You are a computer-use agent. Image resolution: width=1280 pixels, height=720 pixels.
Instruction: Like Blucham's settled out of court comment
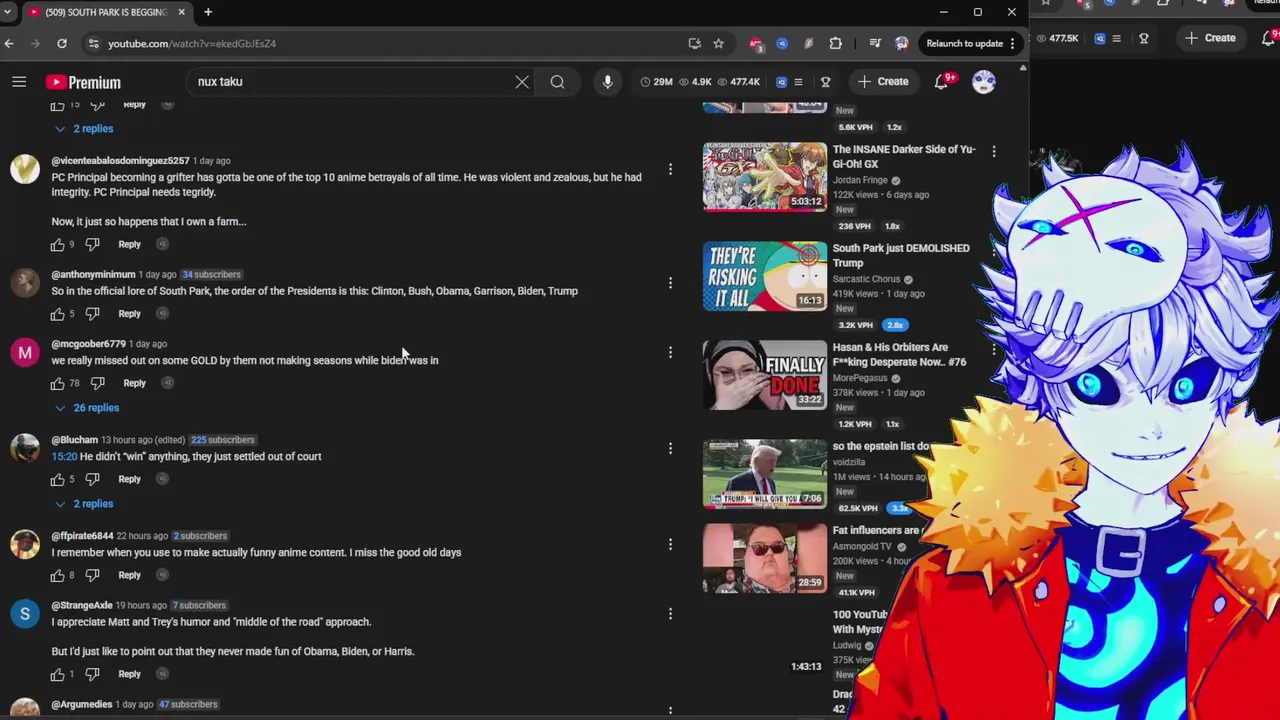click(x=58, y=479)
